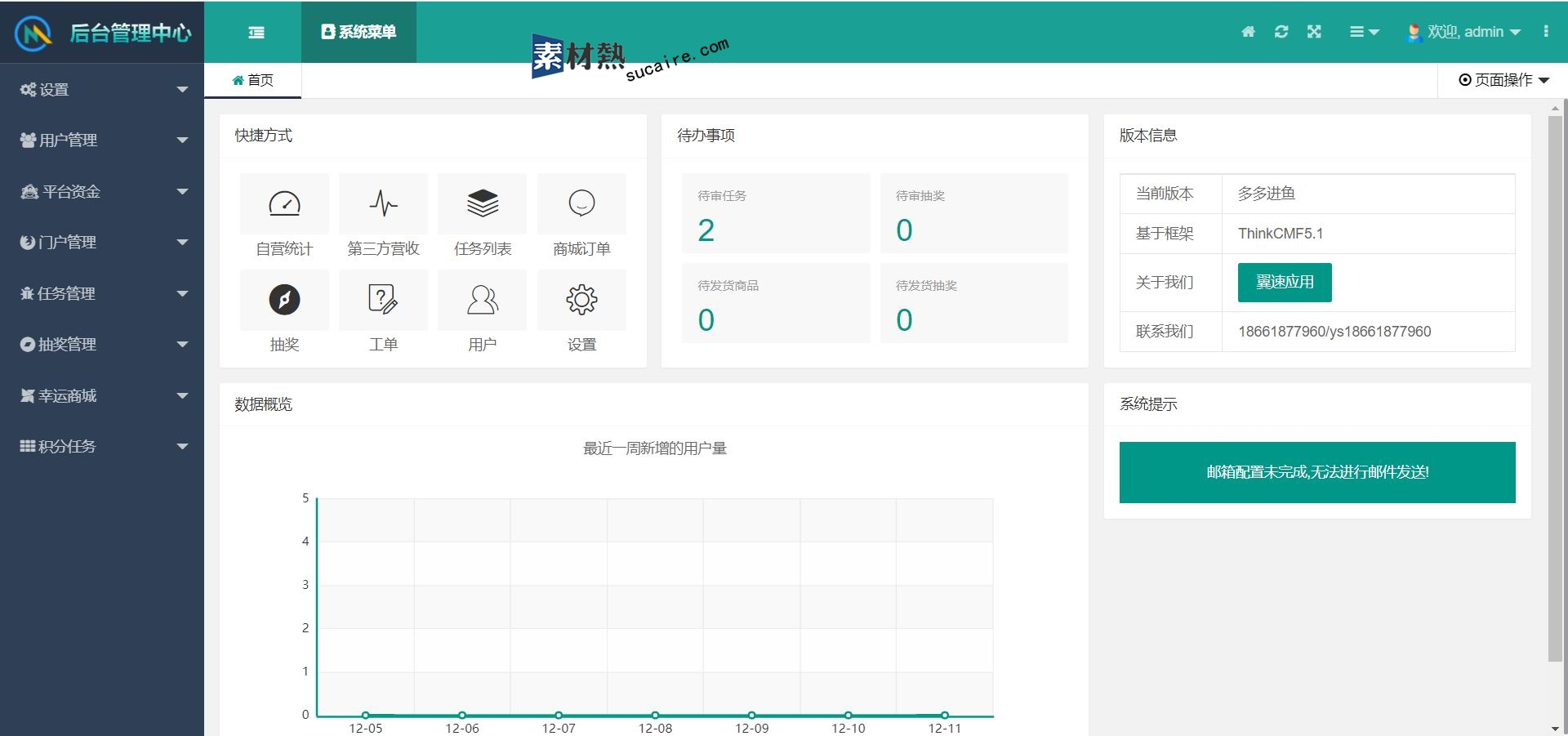Click the 后台管理中心 logo icon
The width and height of the screenshot is (1568, 736).
[x=33, y=33]
